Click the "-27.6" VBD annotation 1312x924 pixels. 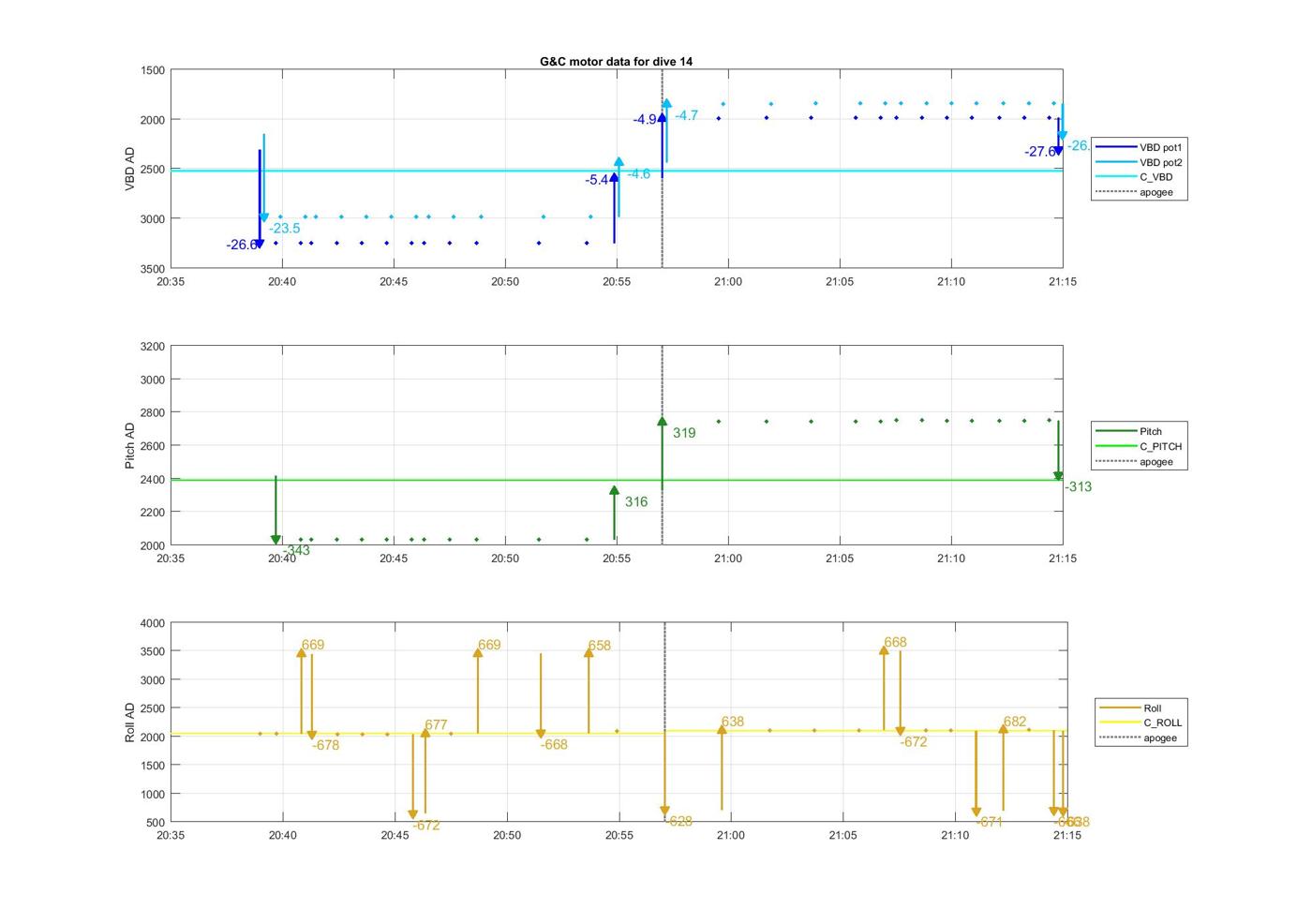coord(1039,152)
